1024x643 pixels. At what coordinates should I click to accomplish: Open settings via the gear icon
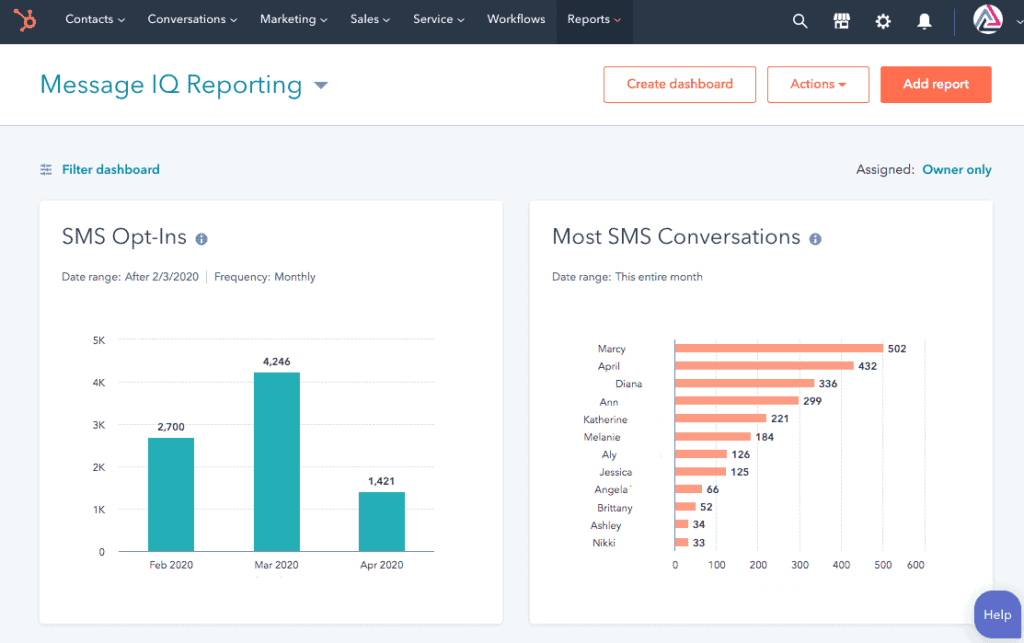[883, 21]
